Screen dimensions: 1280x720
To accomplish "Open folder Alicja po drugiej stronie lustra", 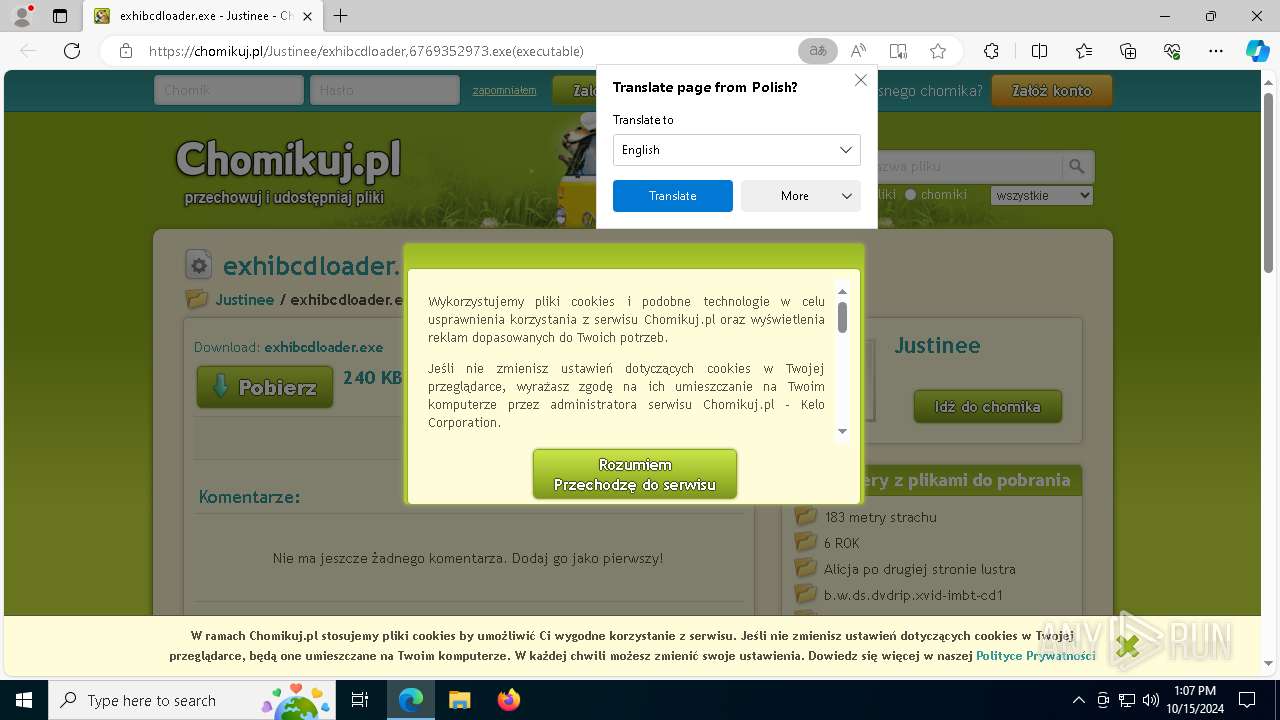I will (x=920, y=569).
